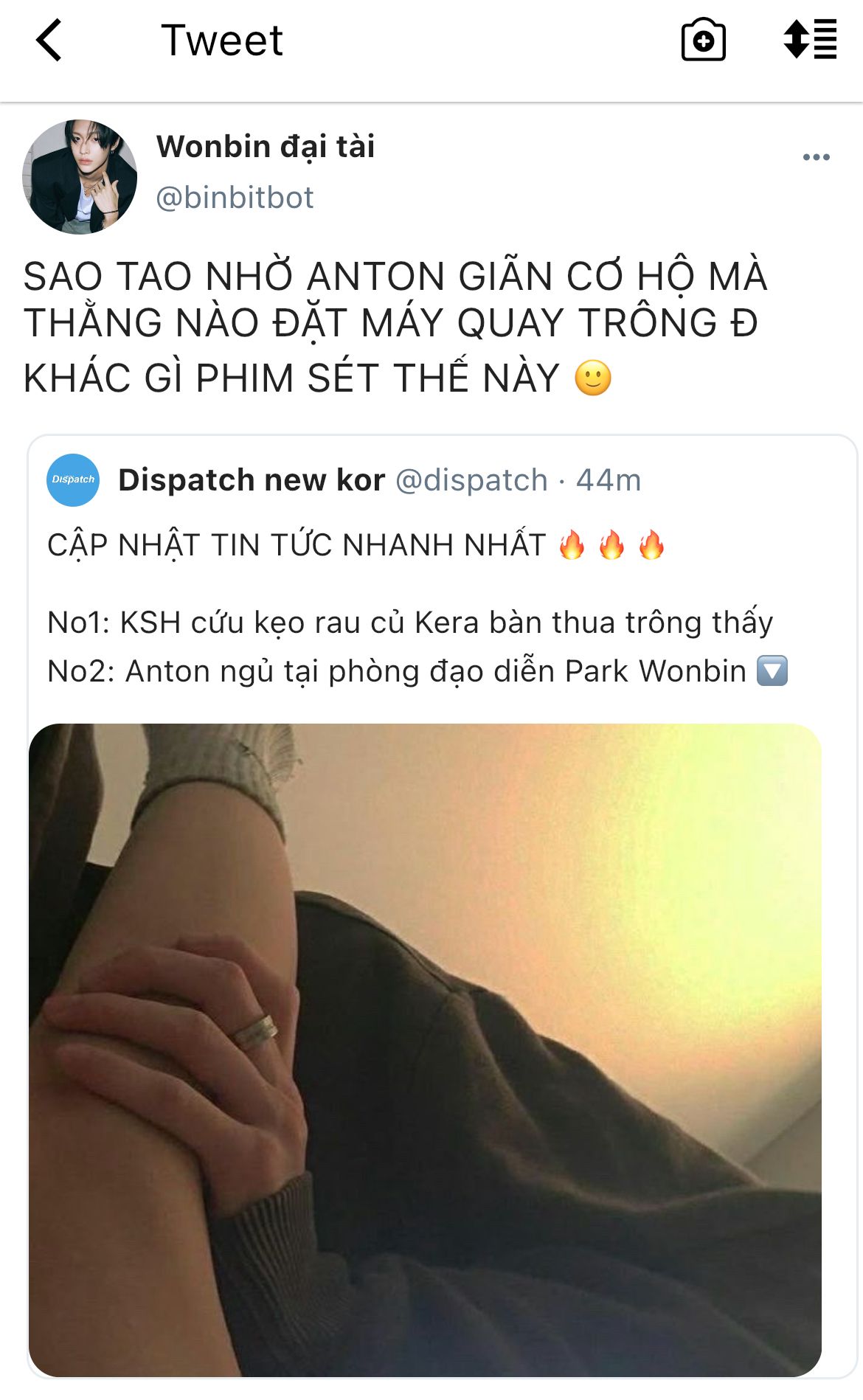Open the quoted tweet photo
The image size is (863, 1400).
click(425, 1050)
